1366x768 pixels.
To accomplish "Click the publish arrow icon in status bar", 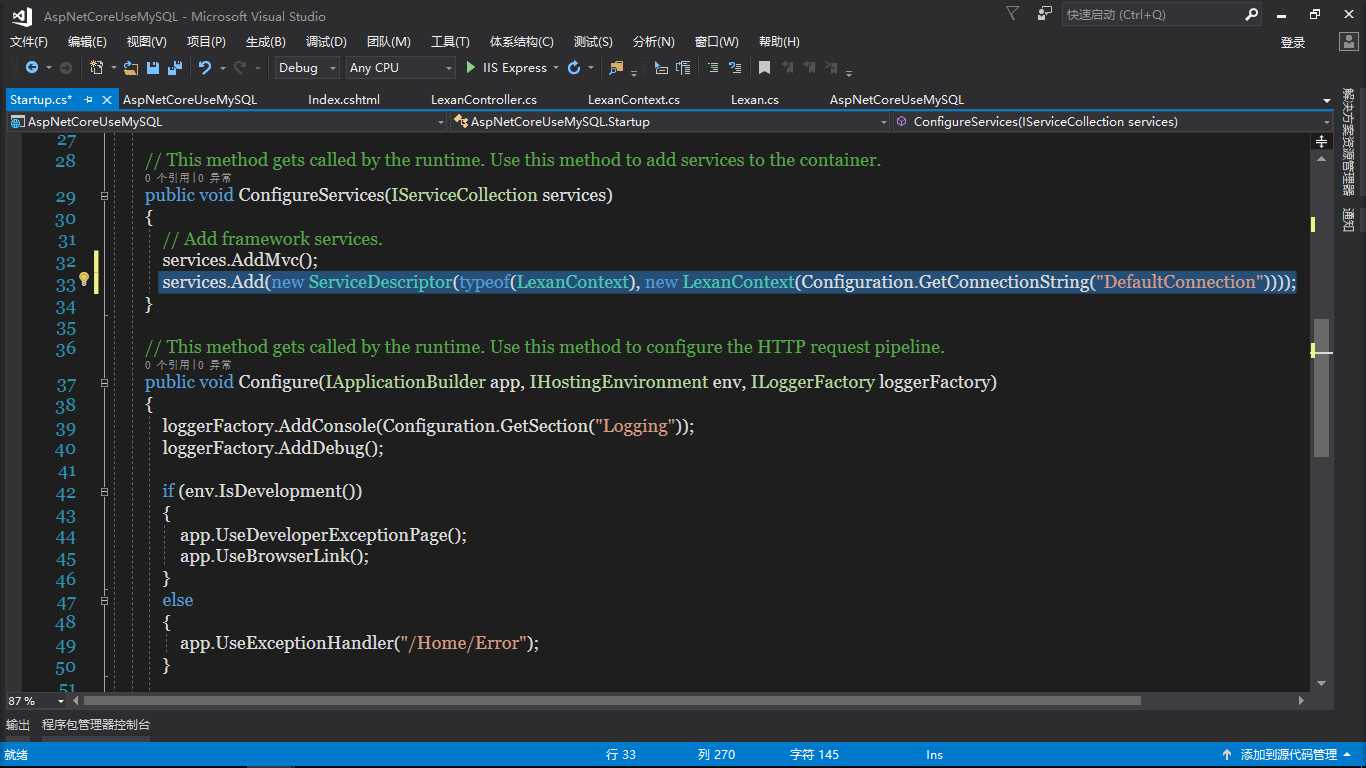I will [x=1226, y=755].
